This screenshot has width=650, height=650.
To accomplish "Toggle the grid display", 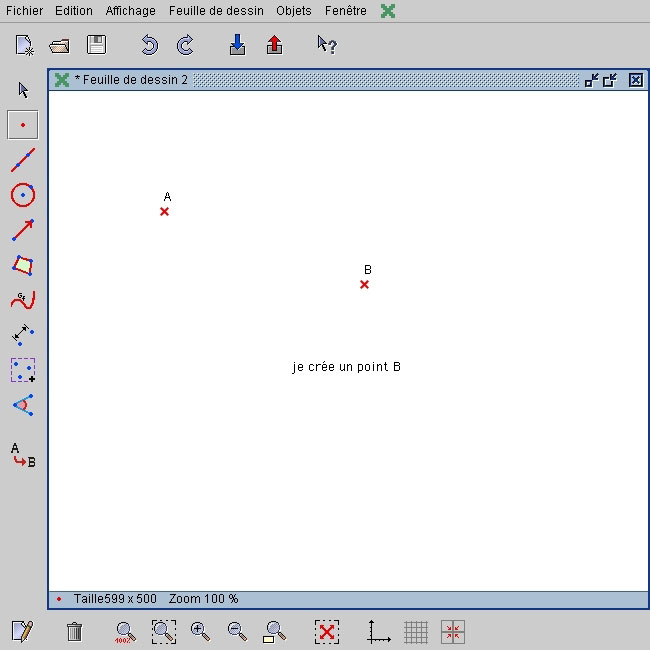I will (416, 632).
